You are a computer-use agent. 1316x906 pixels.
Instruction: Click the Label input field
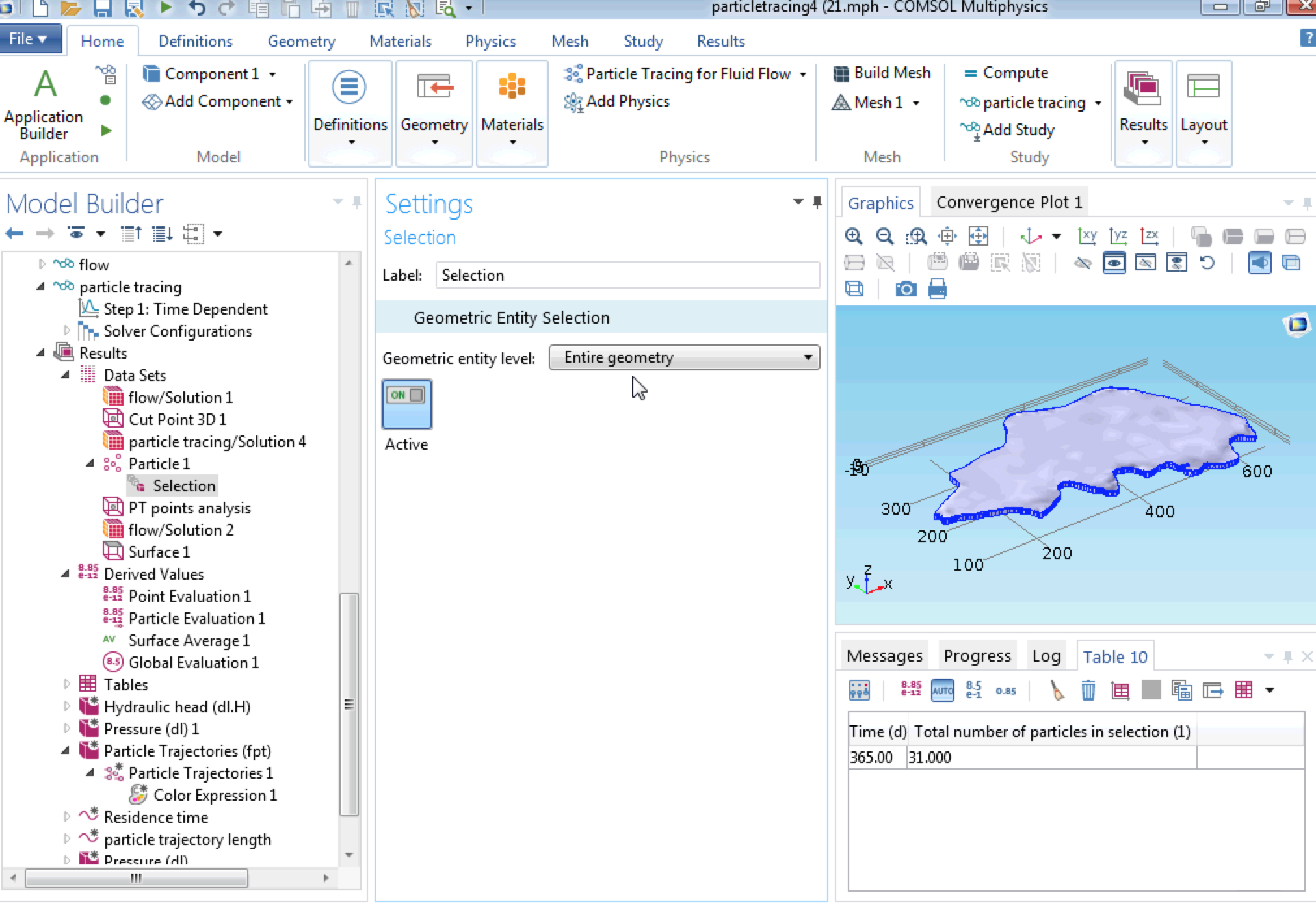point(627,276)
